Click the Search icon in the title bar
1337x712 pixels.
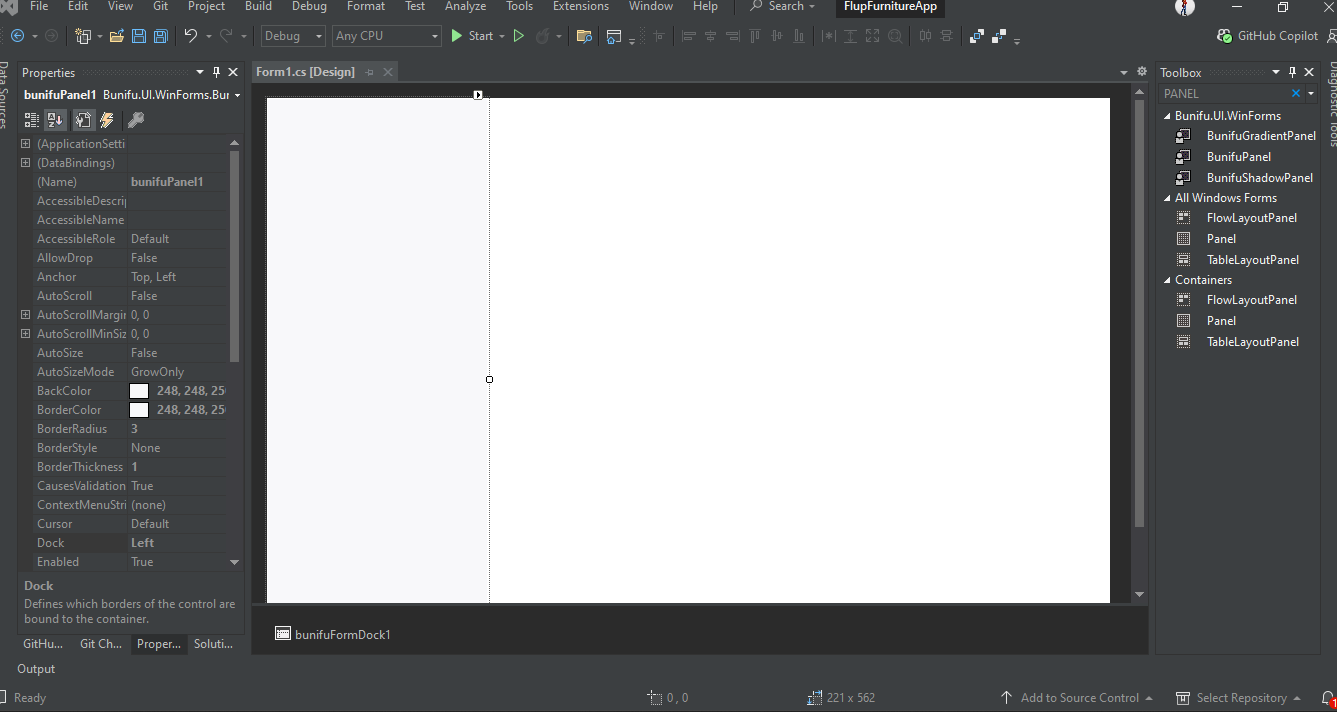point(756,7)
